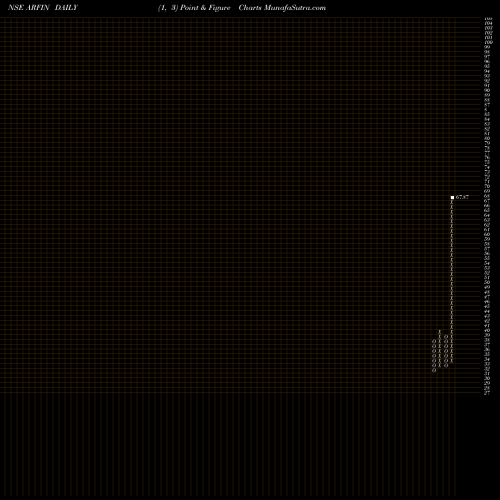
Task: Click the current price value label beside marker
Action: pyautogui.click(x=462, y=197)
